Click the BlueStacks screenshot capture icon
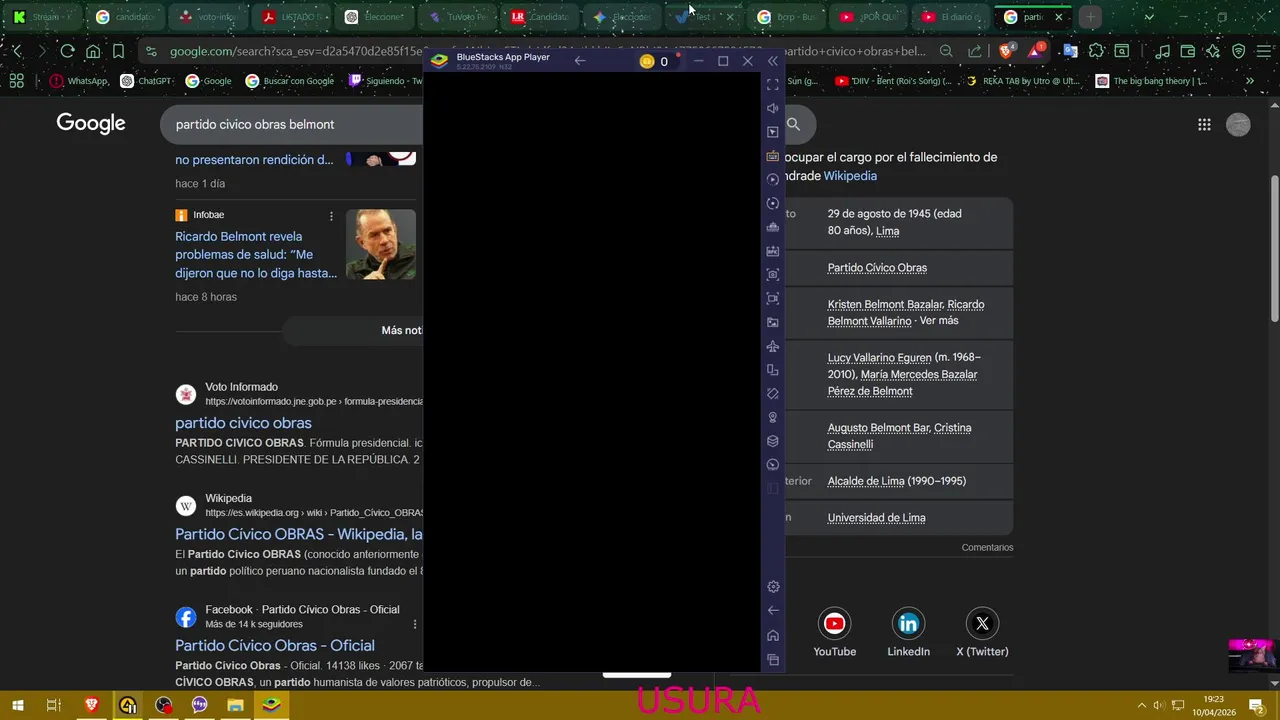 pos(772,275)
